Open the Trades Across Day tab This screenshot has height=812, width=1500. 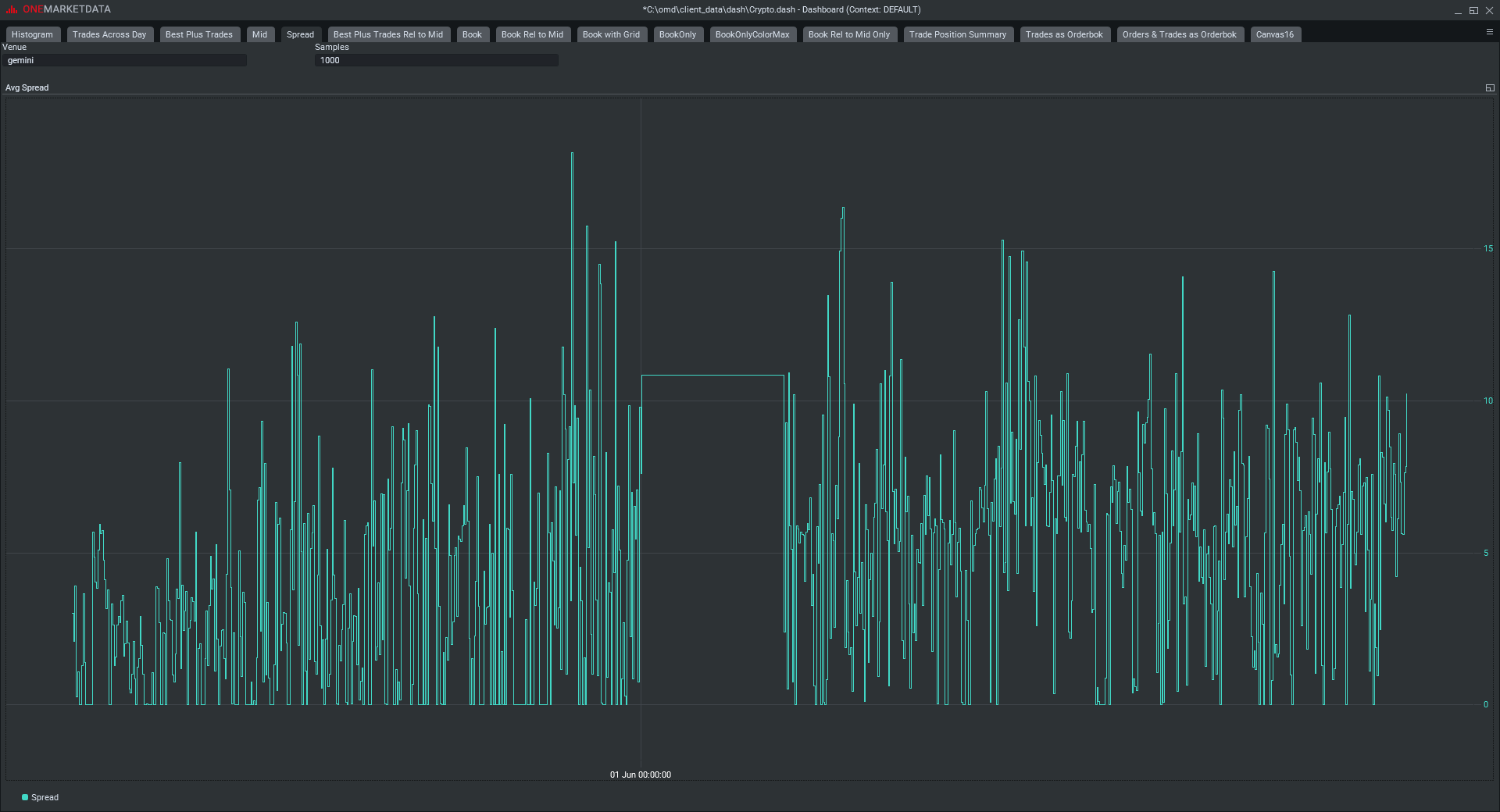[x=109, y=34]
